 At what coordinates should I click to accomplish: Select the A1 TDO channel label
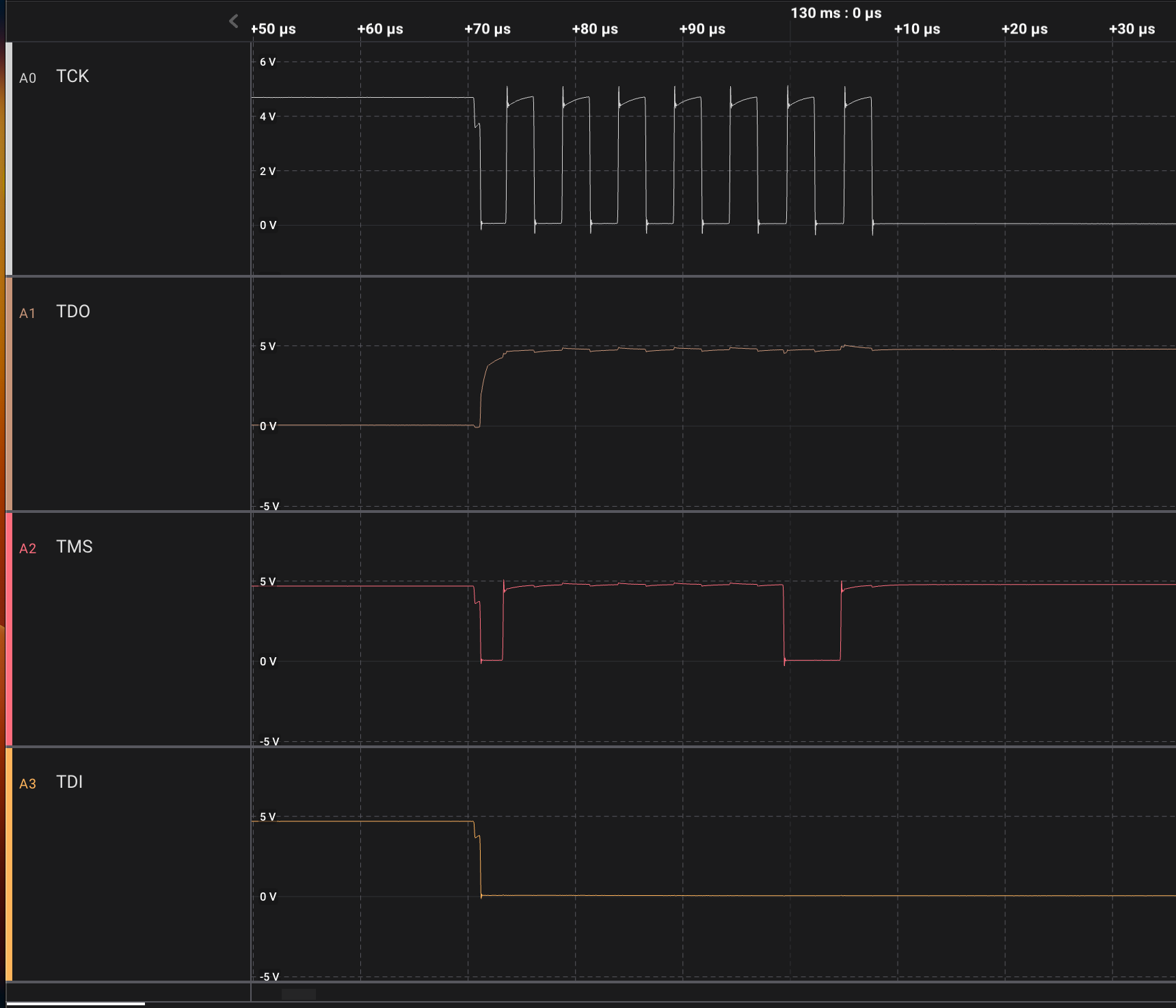[x=73, y=311]
